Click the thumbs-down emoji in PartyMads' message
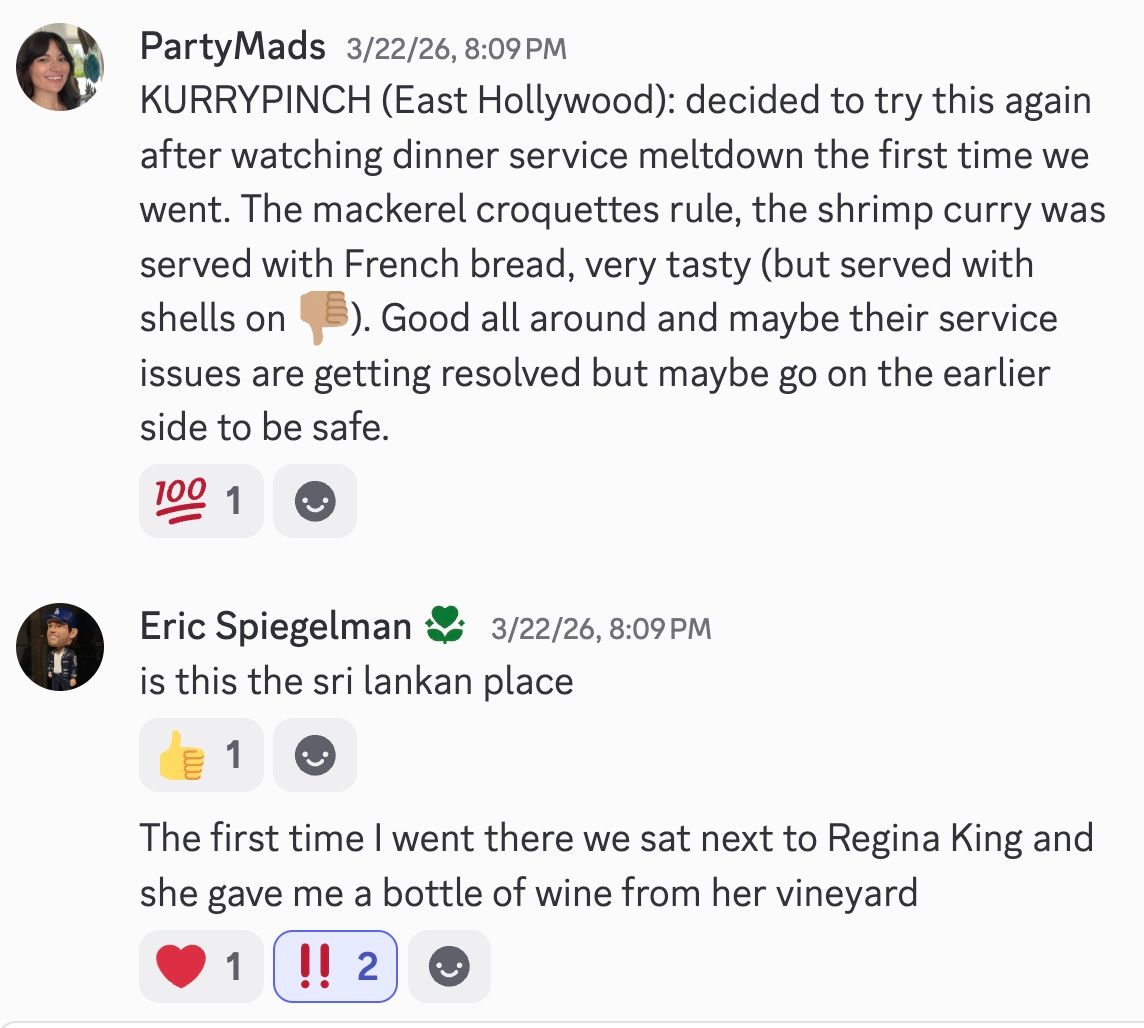 pos(323,319)
